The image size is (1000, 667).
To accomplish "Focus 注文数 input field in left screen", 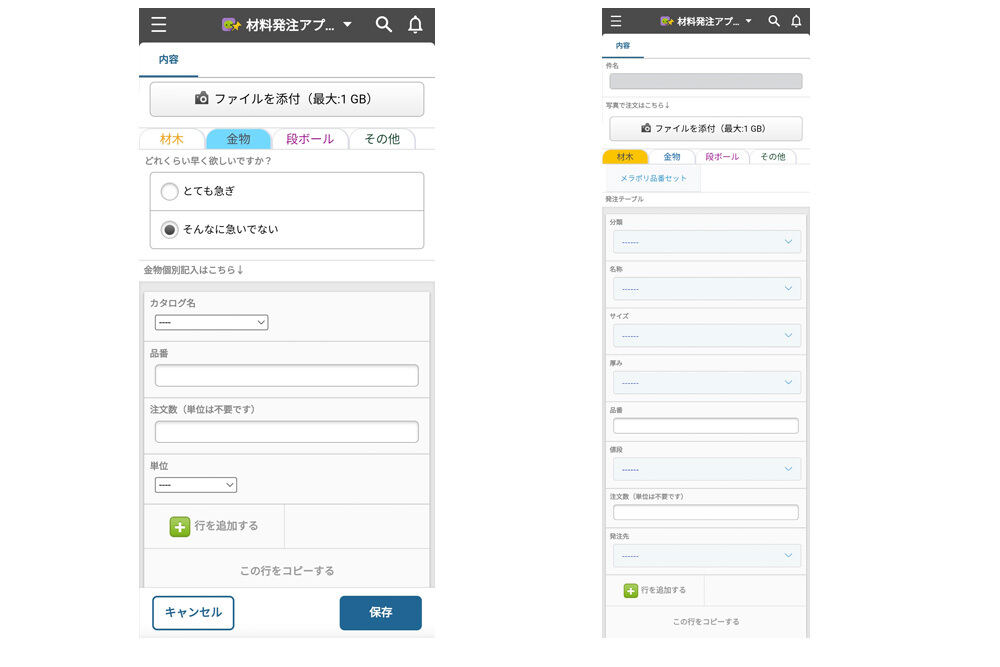I will (x=287, y=432).
